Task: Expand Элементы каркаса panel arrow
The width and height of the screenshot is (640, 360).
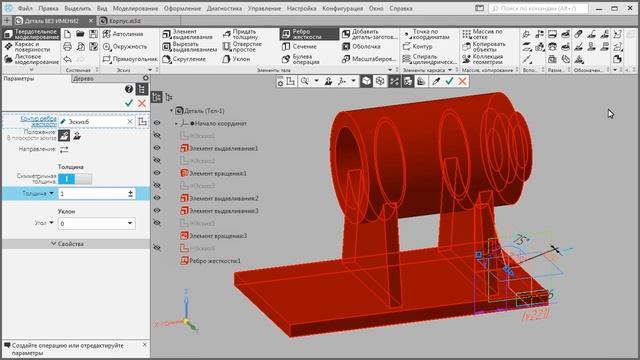Action: point(450,70)
